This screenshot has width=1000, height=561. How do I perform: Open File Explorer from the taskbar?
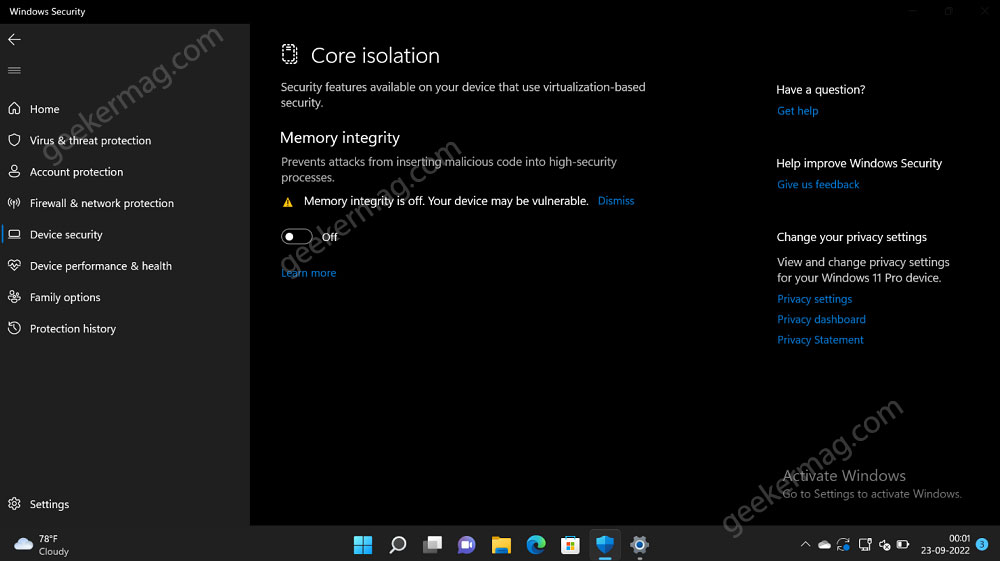(x=501, y=544)
